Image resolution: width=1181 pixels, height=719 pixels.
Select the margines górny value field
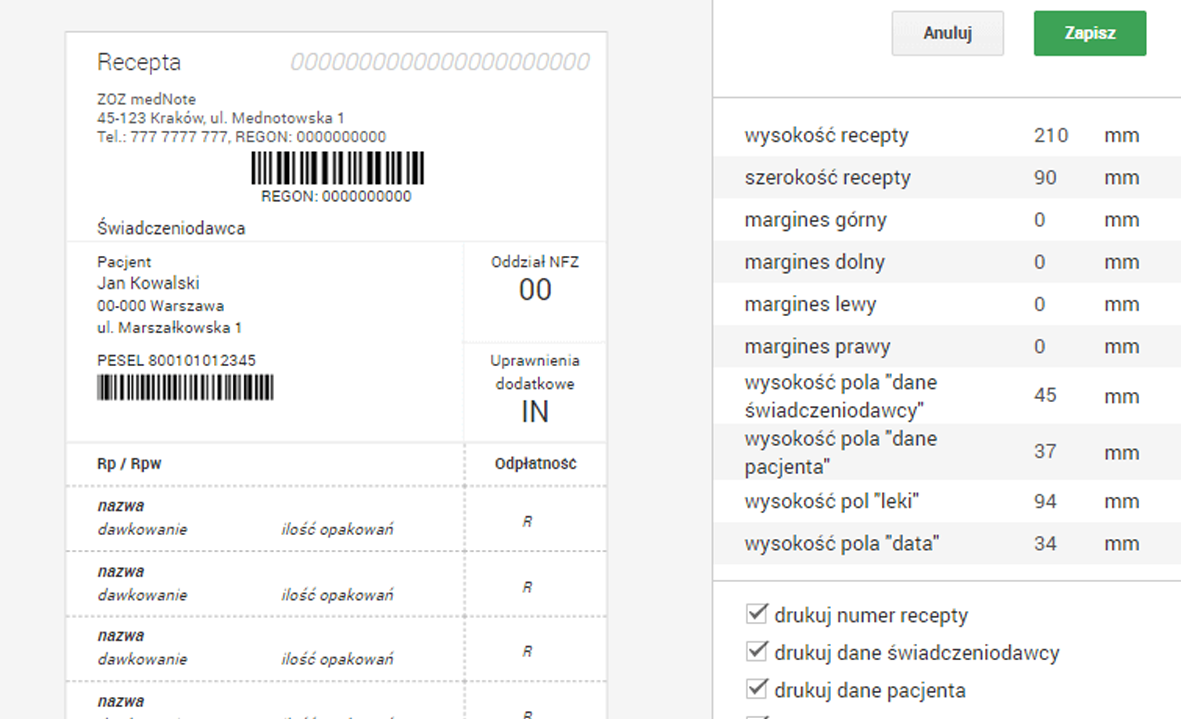pos(1039,220)
